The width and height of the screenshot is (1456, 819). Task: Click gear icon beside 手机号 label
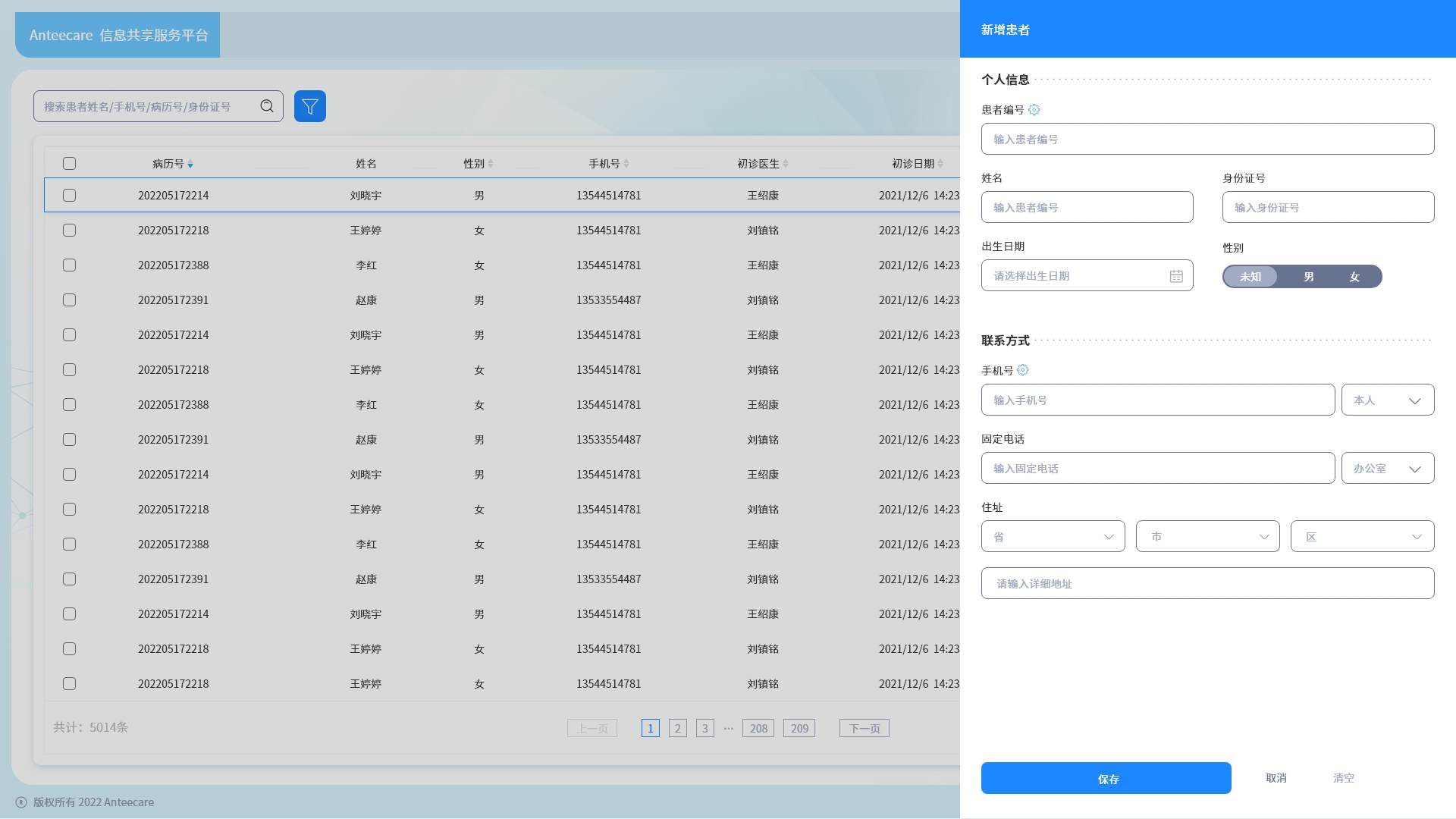click(x=1023, y=370)
